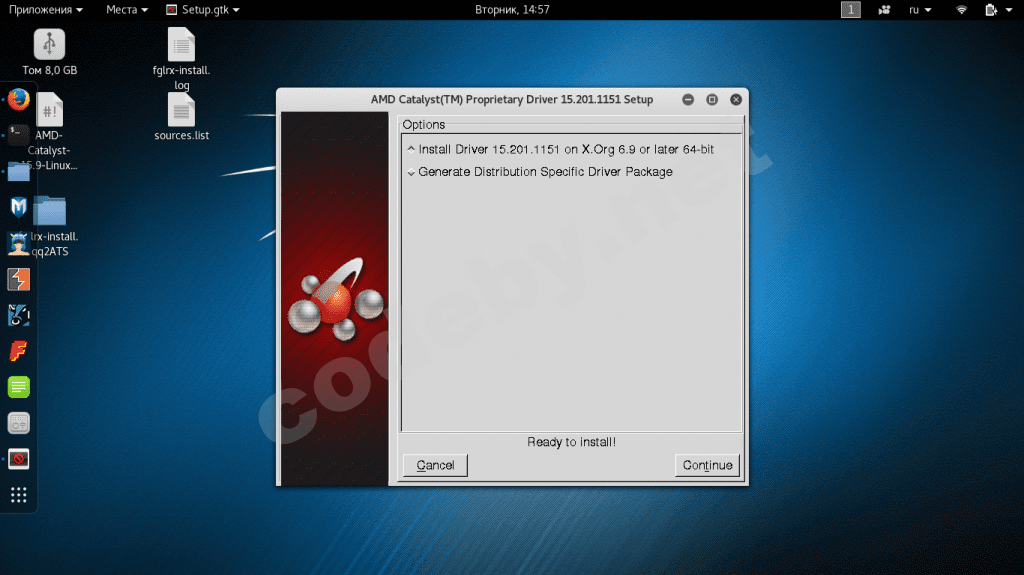This screenshot has width=1024, height=575.
Task: Open the ru keyboard layout dropdown
Action: (919, 10)
